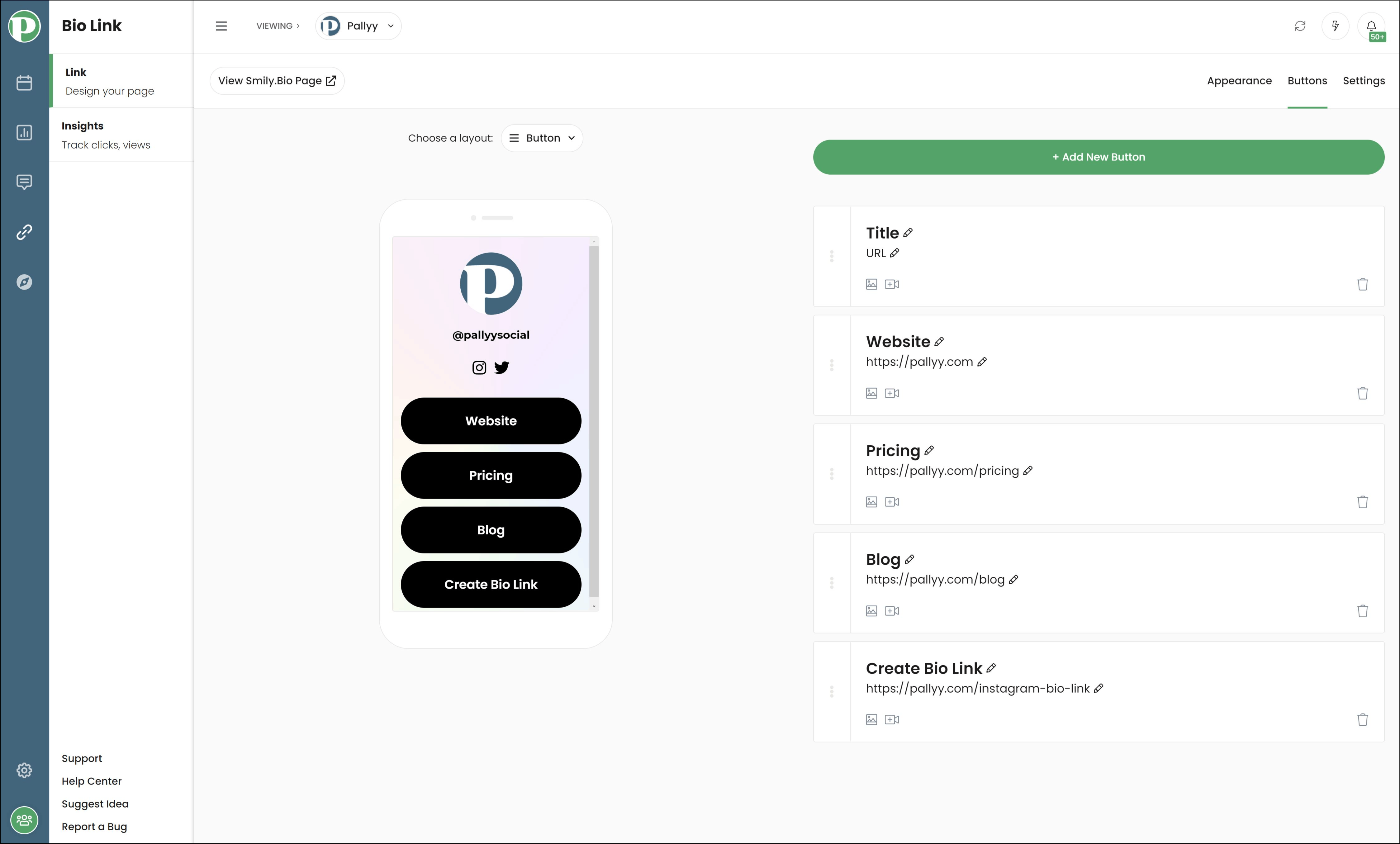Select the Buttons tab

tap(1307, 80)
